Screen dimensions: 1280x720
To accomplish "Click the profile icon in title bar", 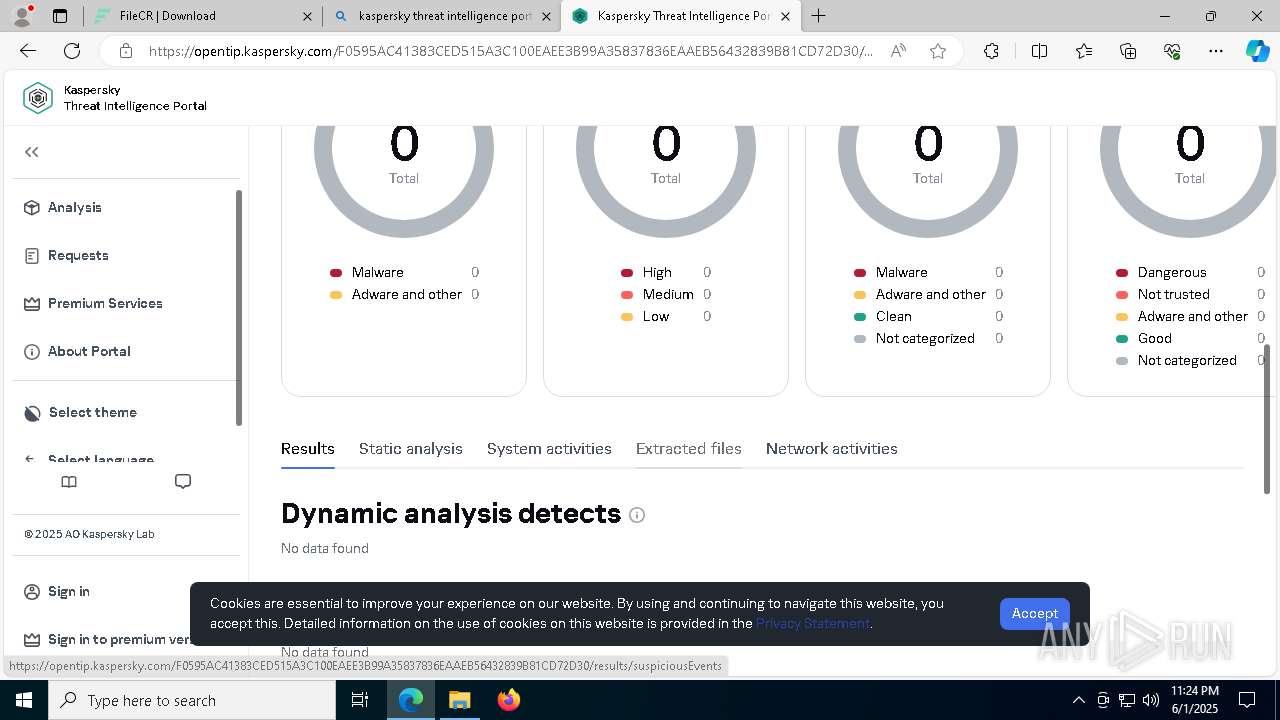I will [x=22, y=16].
